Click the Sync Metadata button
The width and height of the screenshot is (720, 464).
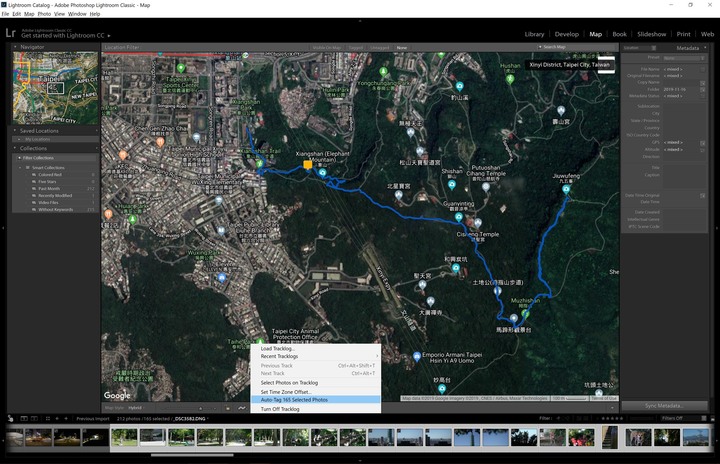click(664, 406)
